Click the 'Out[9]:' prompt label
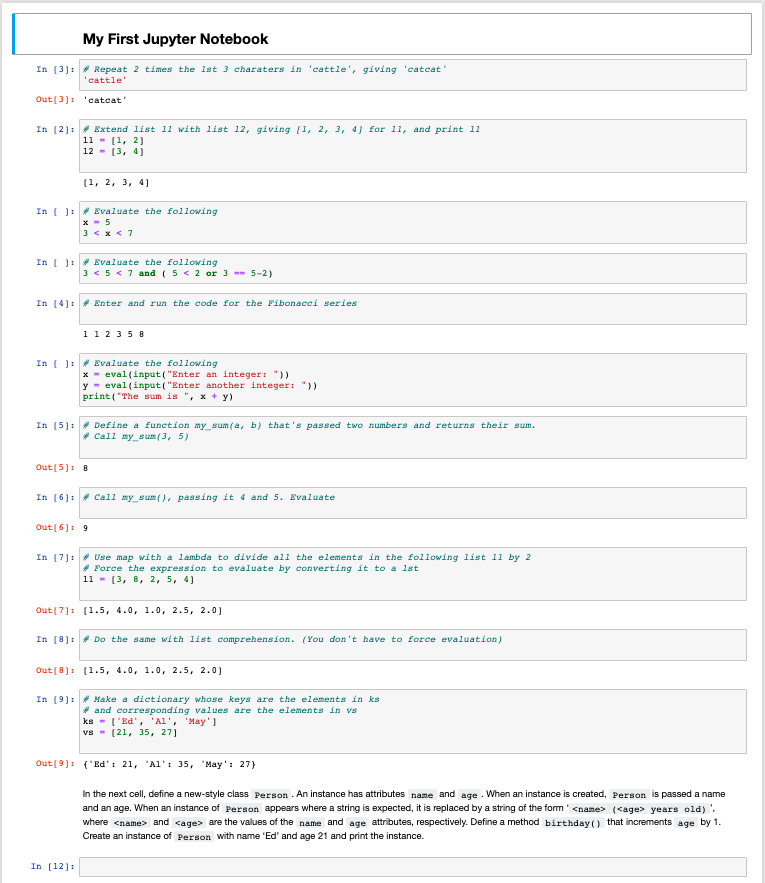 tap(55, 763)
